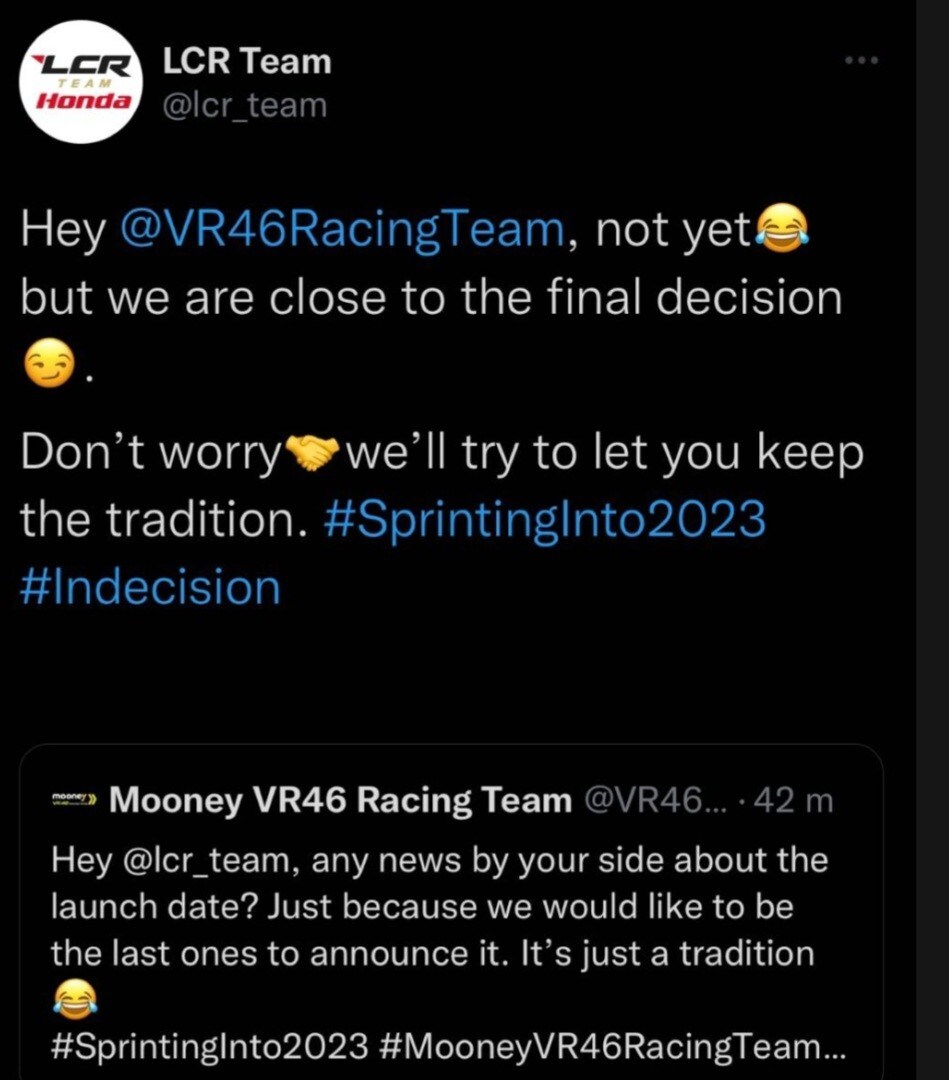949x1080 pixels.
Task: Click the laughing emoji in the quoted tweet
Action: [x=74, y=997]
